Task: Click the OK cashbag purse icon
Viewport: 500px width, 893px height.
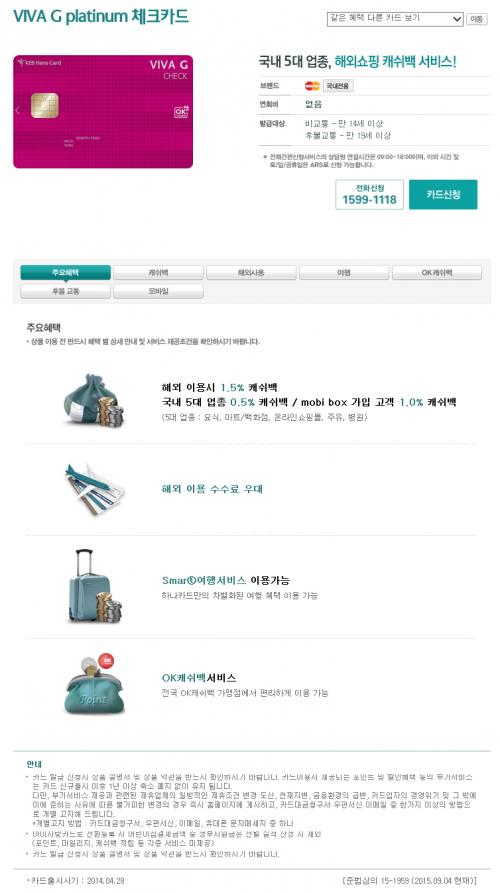Action: [95, 683]
